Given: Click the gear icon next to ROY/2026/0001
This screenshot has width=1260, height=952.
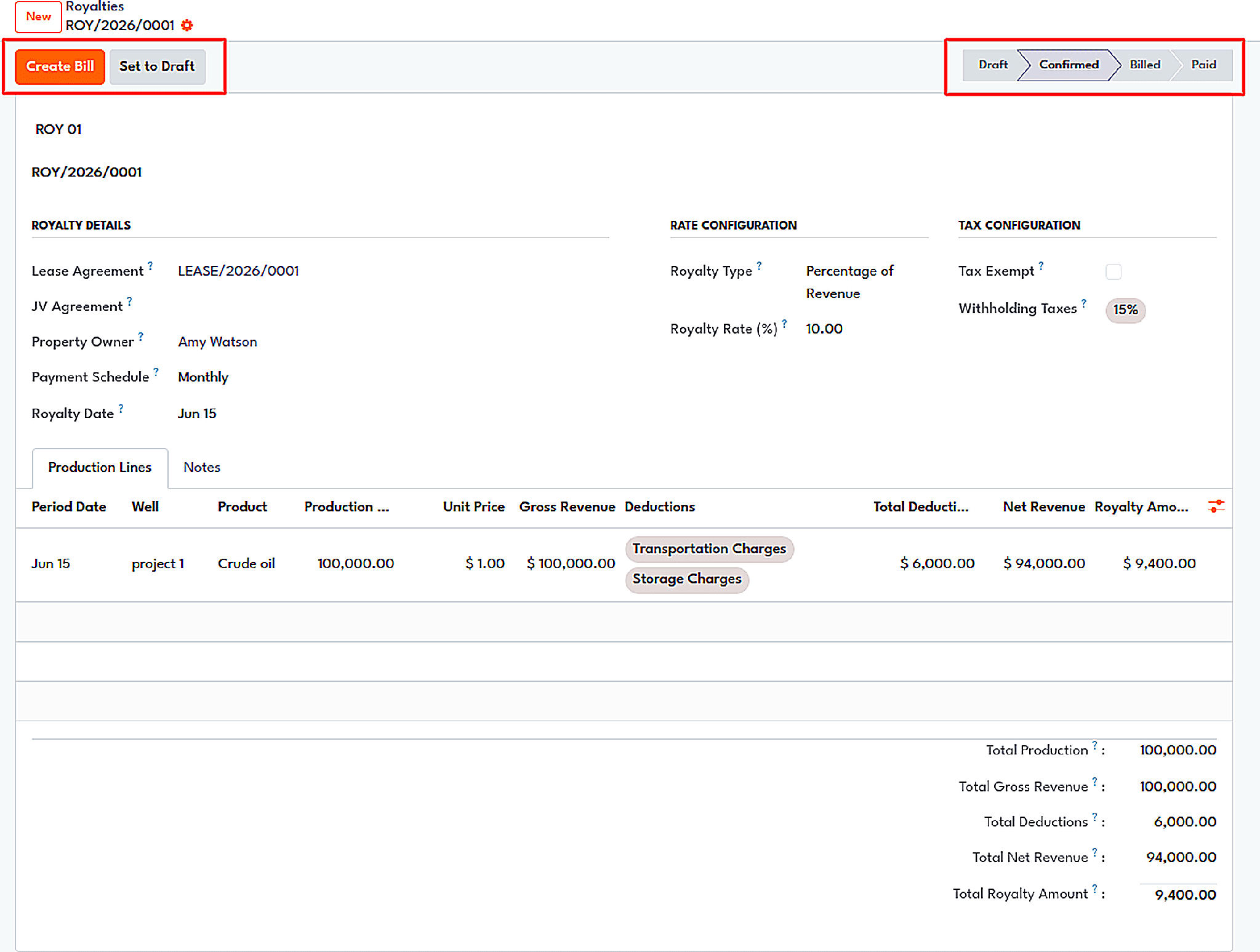Looking at the screenshot, I should [187, 25].
